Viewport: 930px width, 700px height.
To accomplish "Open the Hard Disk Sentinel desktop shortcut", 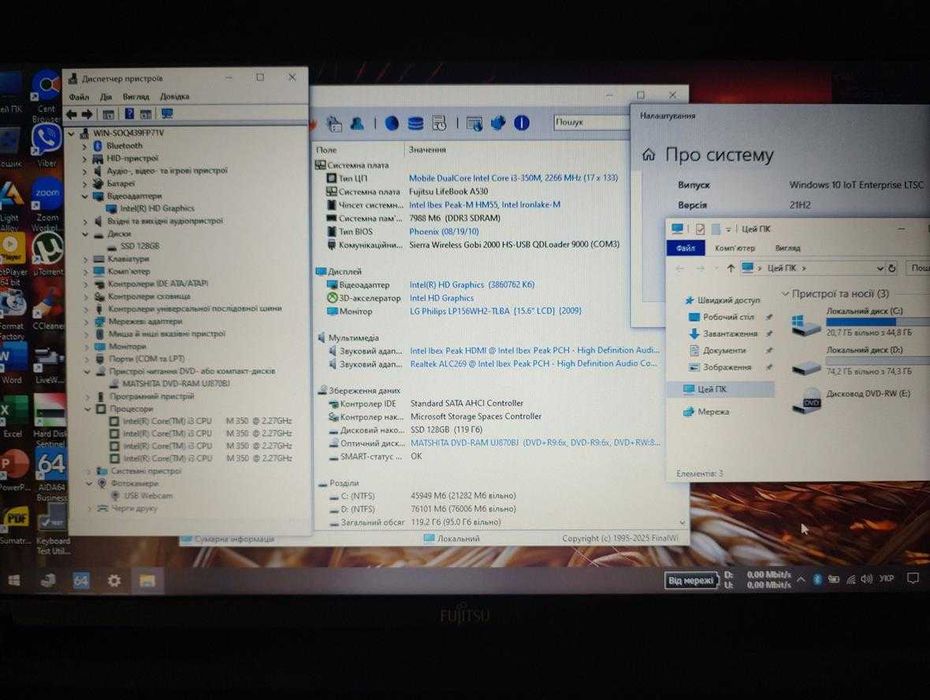I will click(50, 420).
